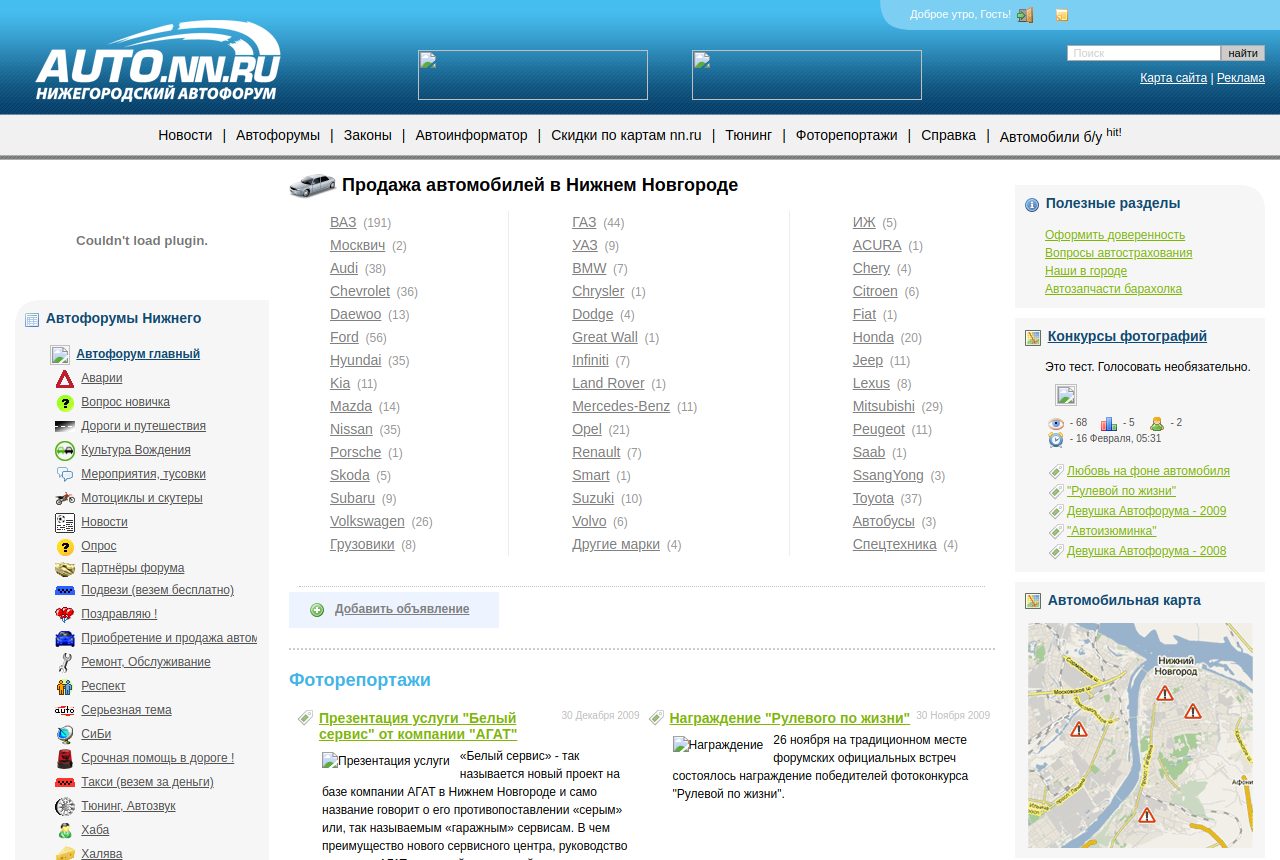Open the Автомобили б/у menu item
The image size is (1280, 860).
tap(1051, 137)
